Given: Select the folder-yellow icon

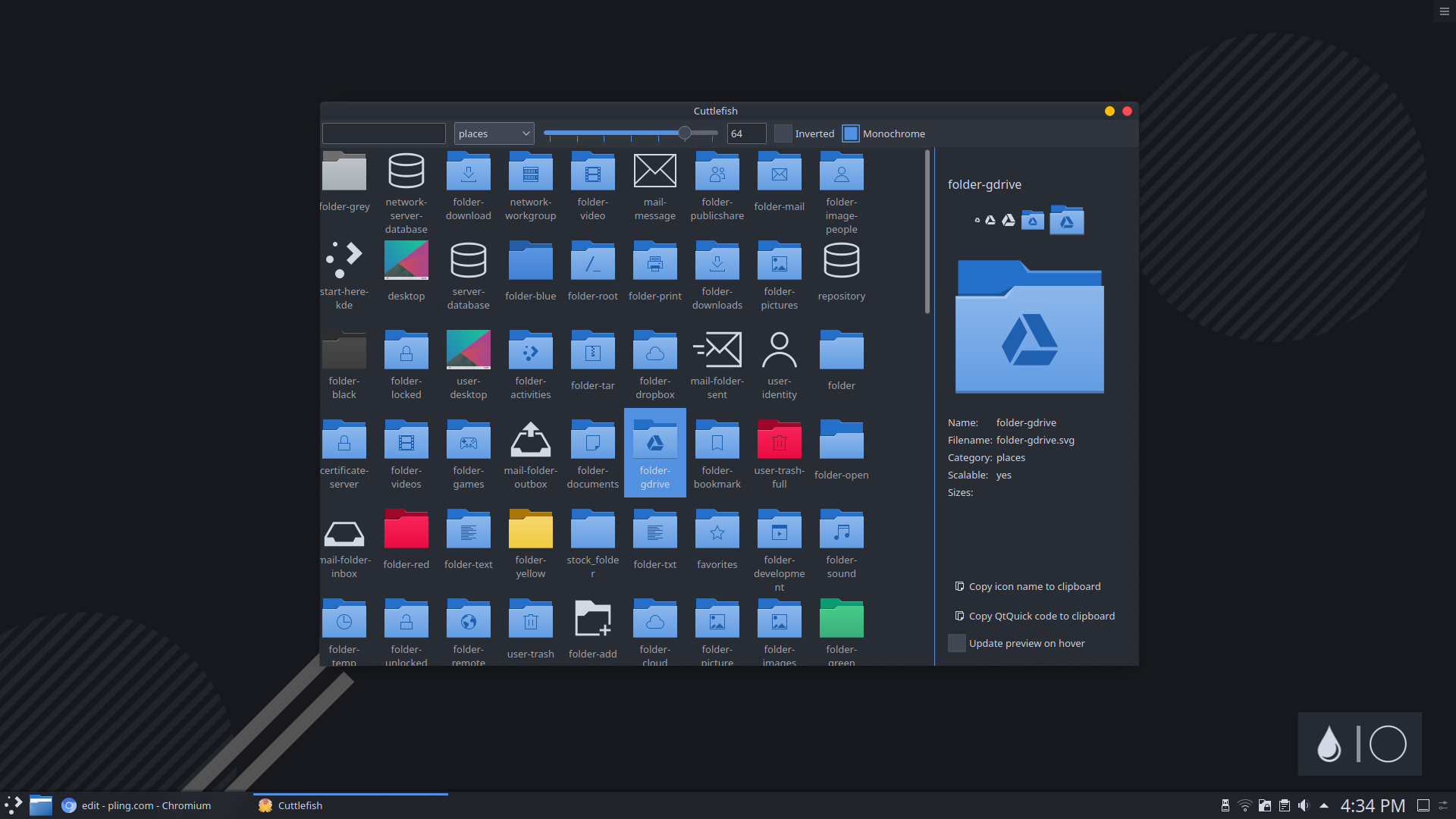Looking at the screenshot, I should point(531,529).
